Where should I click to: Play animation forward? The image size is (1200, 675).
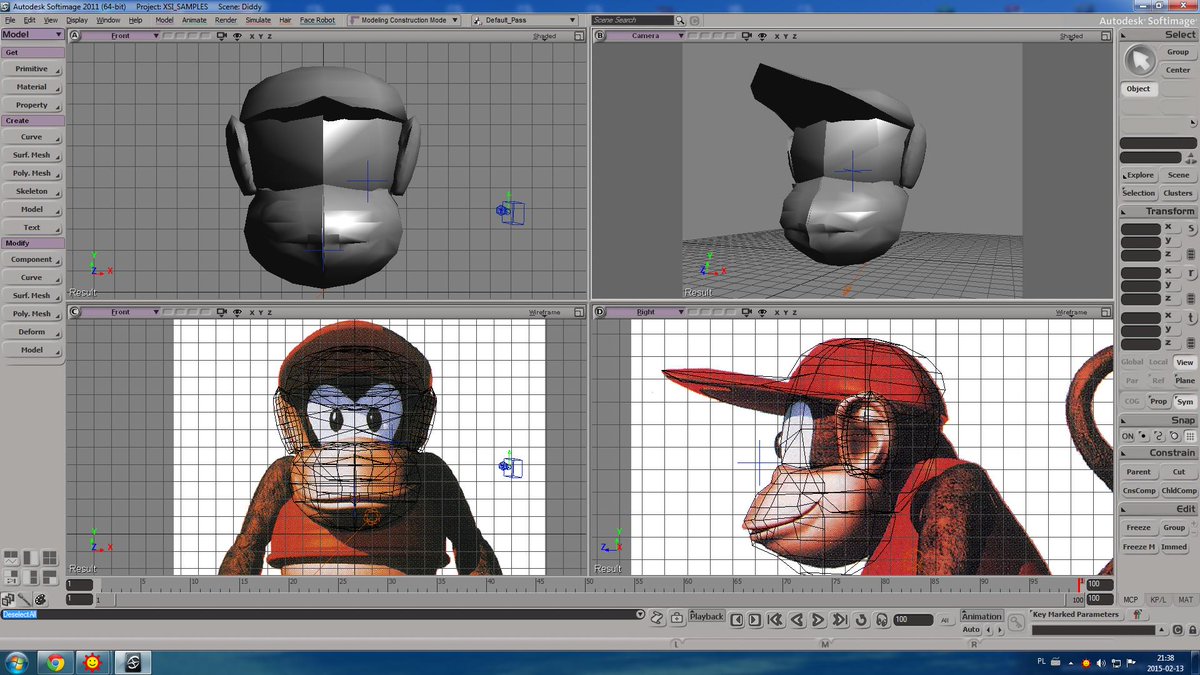click(818, 620)
